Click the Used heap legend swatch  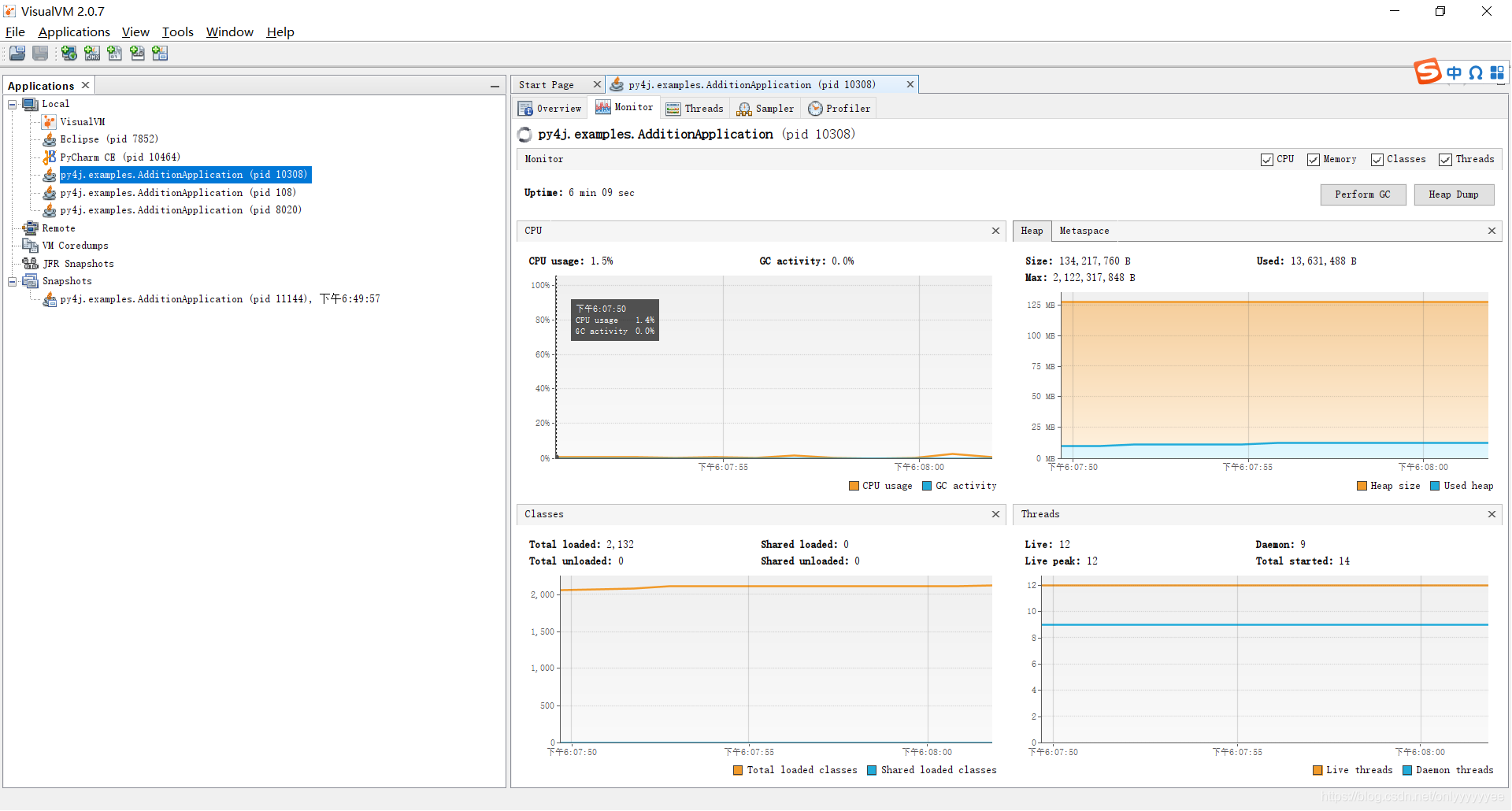(1435, 486)
